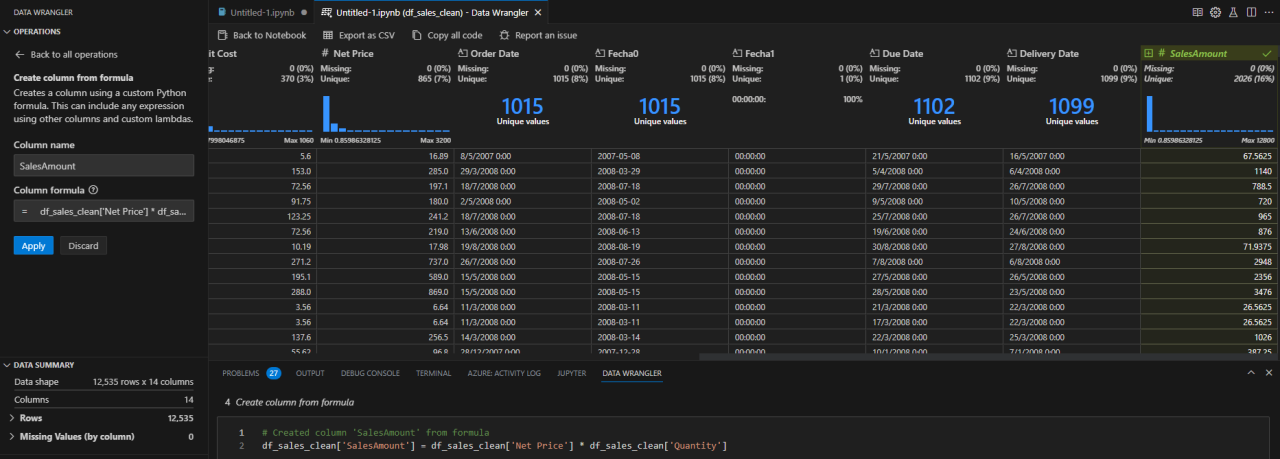The height and width of the screenshot is (459, 1280).
Task: Click the back arrow beside 'Back to all operations'
Action: coord(19,55)
